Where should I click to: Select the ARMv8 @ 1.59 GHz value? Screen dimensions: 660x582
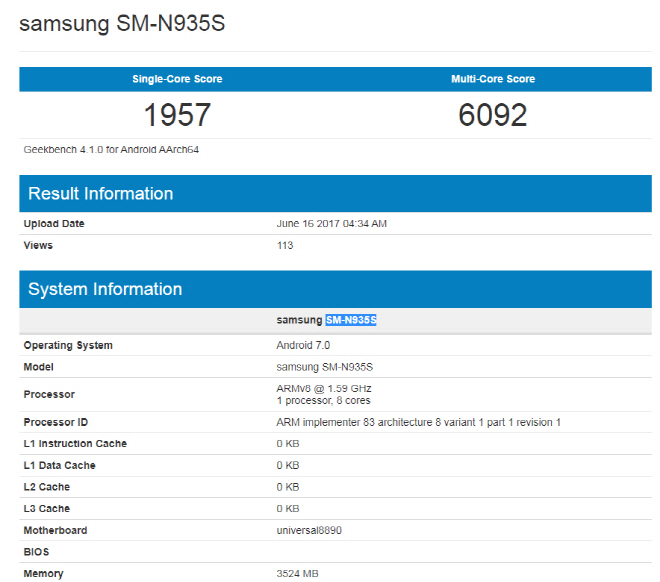324,388
